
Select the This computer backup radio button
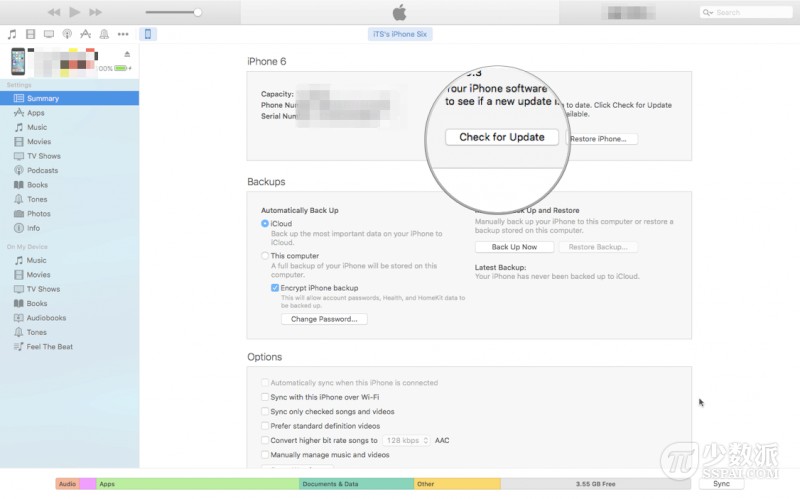click(x=265, y=256)
